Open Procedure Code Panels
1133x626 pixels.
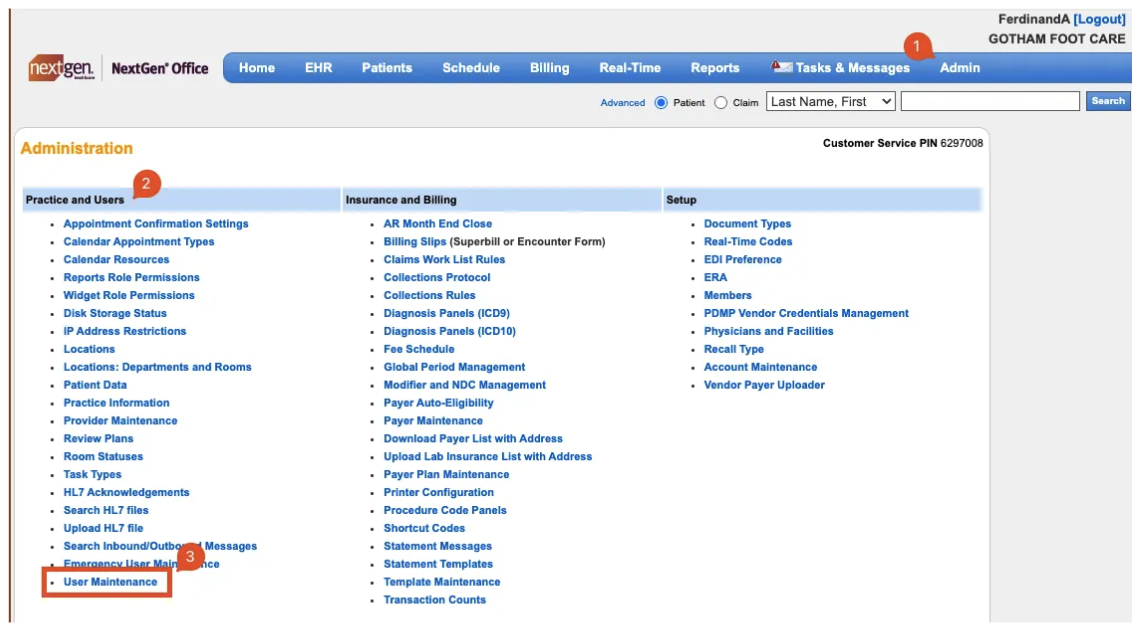pyautogui.click(x=444, y=510)
